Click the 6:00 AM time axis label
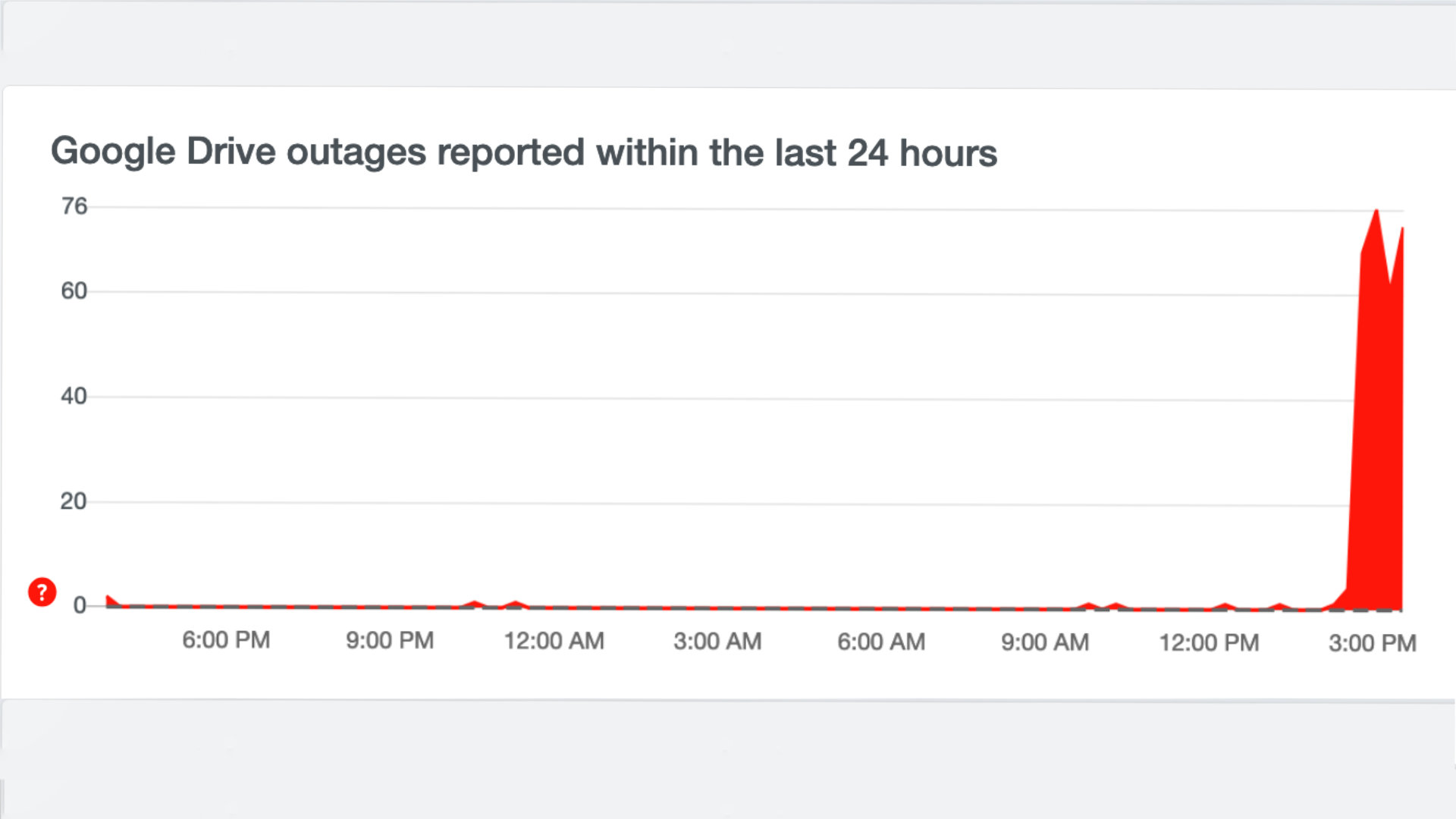 point(881,642)
